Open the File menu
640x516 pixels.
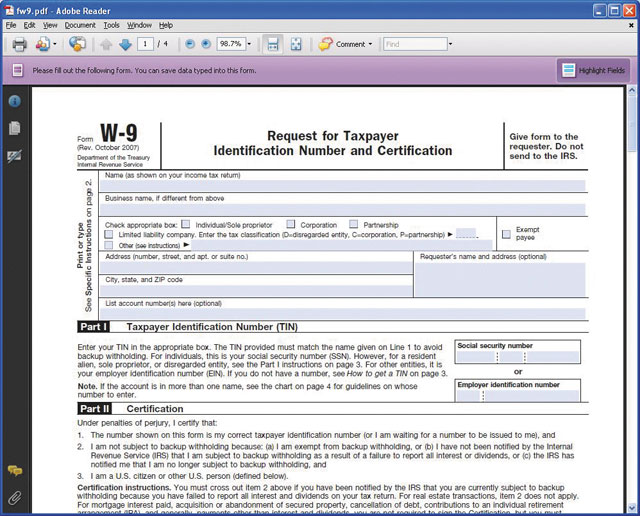(x=11, y=25)
